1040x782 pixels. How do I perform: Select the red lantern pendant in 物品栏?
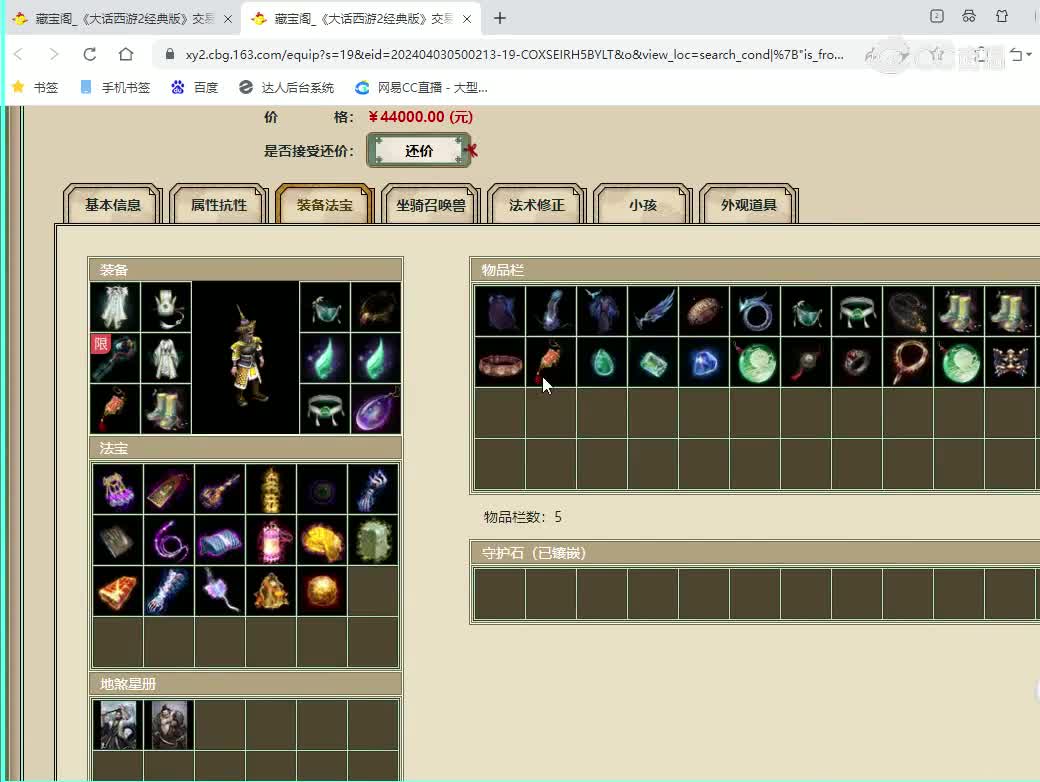click(x=551, y=362)
